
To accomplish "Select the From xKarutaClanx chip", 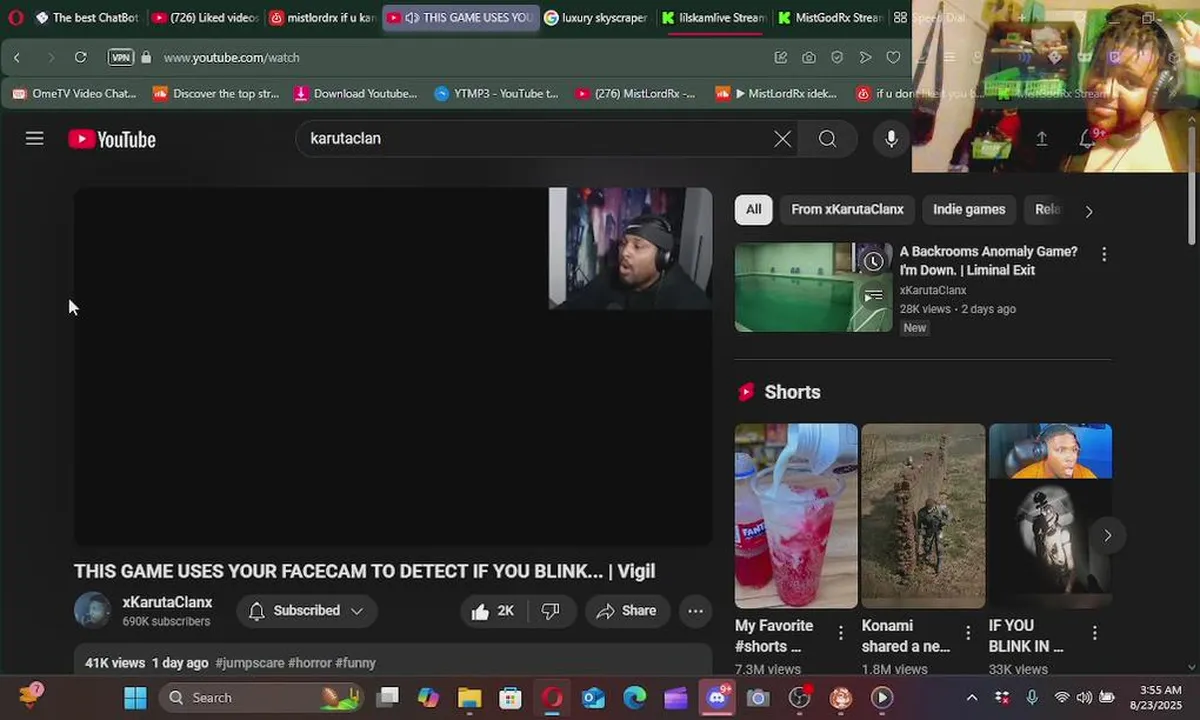I will coord(847,210).
